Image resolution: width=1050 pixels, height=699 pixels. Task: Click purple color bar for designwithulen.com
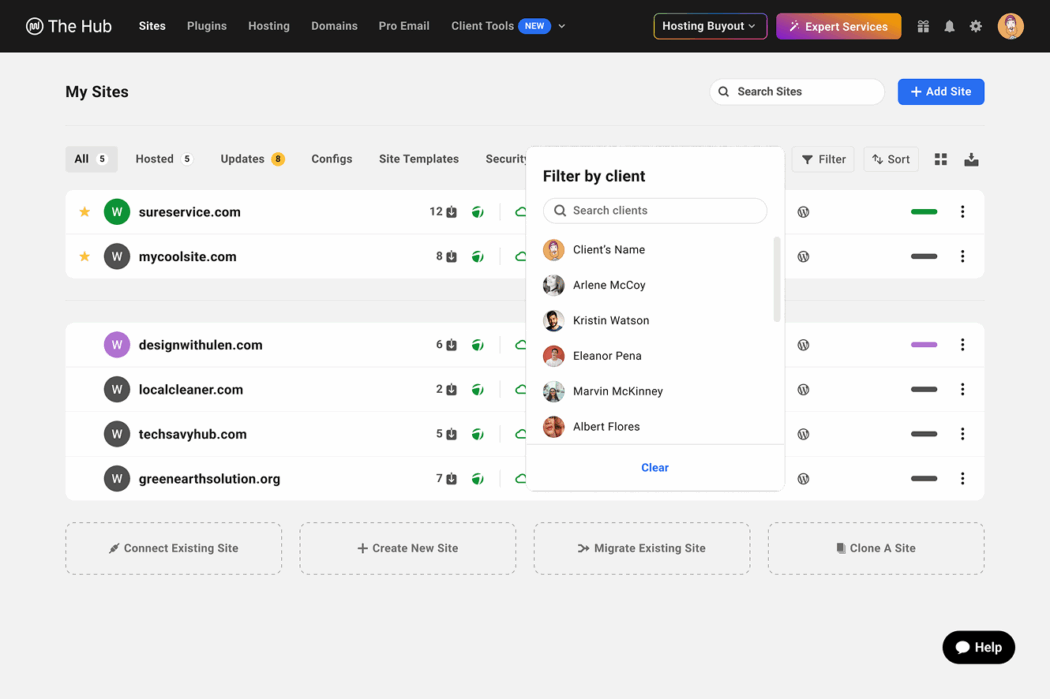(924, 345)
